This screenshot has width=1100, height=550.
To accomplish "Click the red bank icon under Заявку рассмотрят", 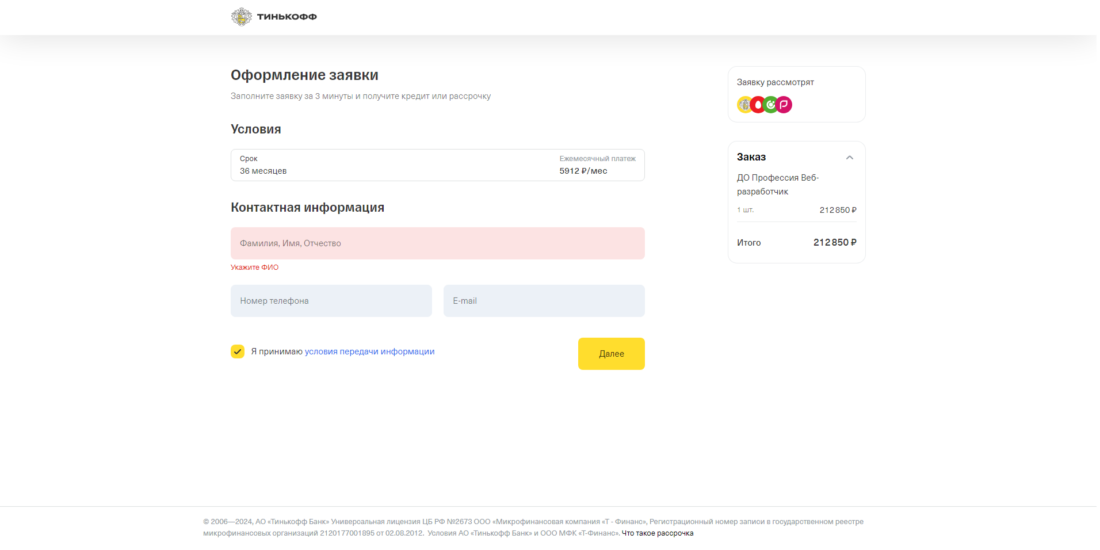I will point(757,104).
